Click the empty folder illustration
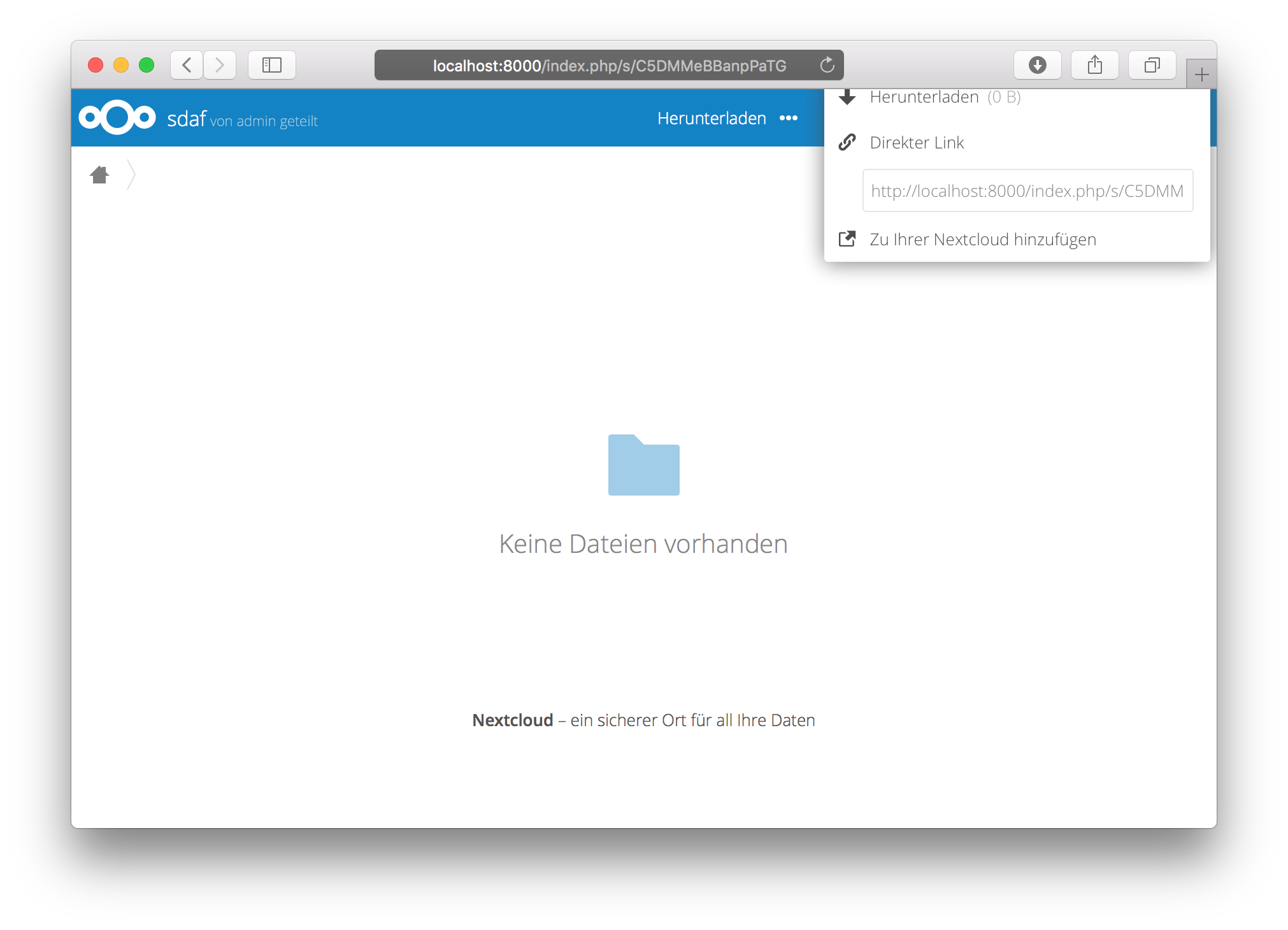This screenshot has width=1288, height=930. coord(643,465)
